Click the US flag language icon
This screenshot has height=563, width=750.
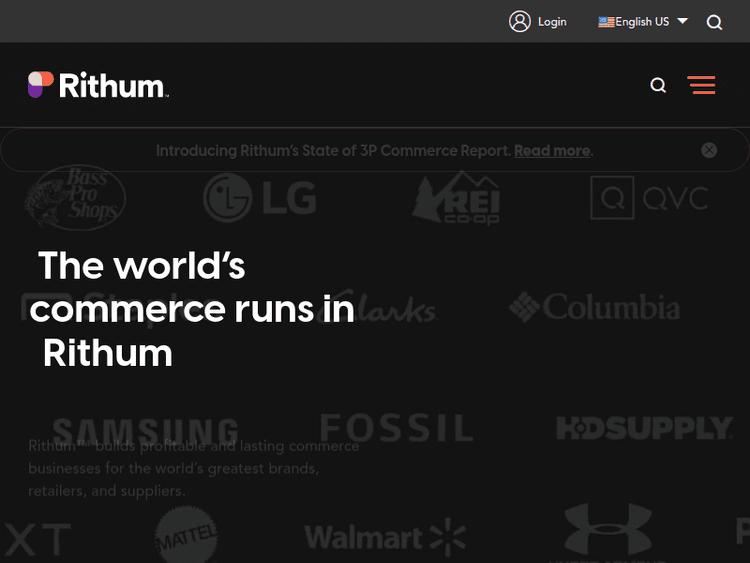point(606,22)
